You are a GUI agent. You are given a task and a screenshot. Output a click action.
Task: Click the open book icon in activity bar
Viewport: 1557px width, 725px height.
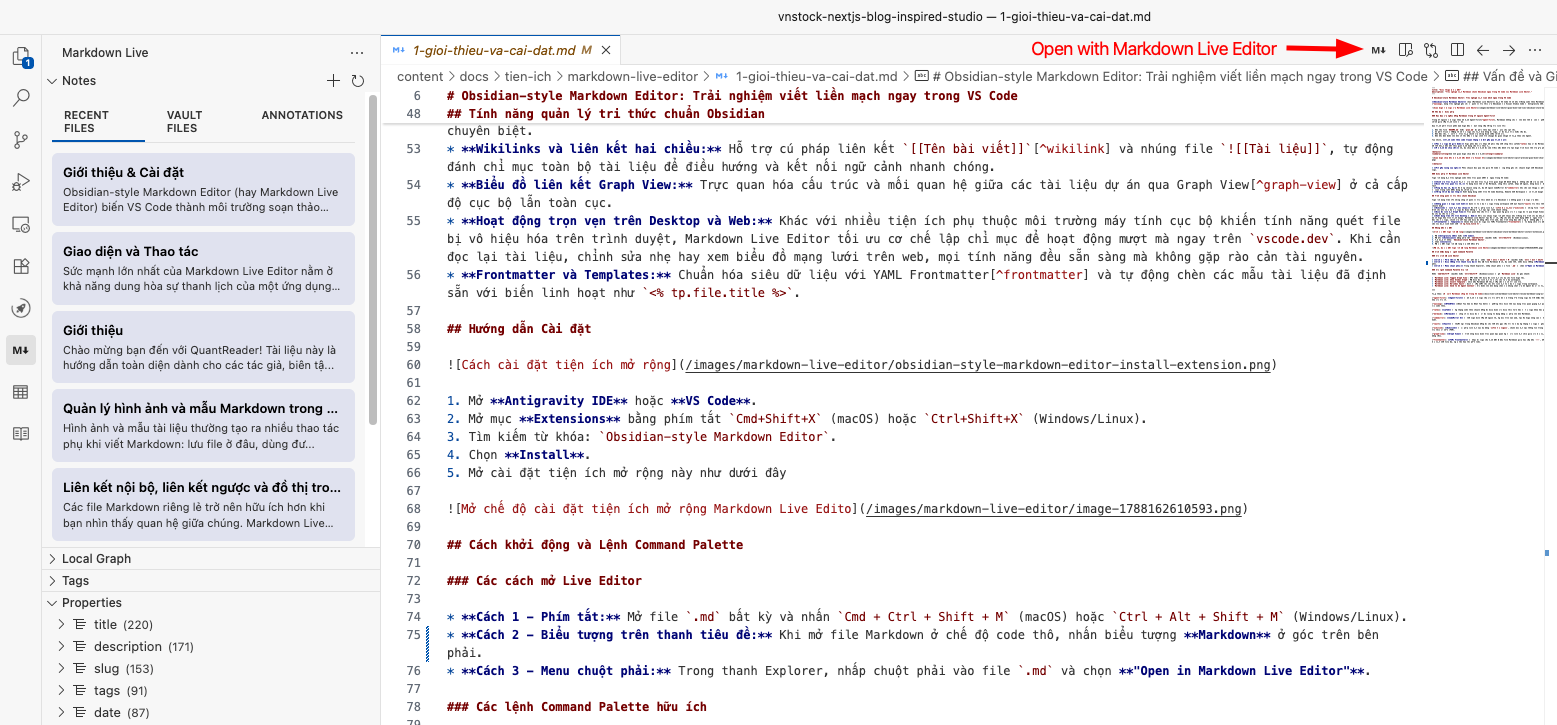pos(20,434)
